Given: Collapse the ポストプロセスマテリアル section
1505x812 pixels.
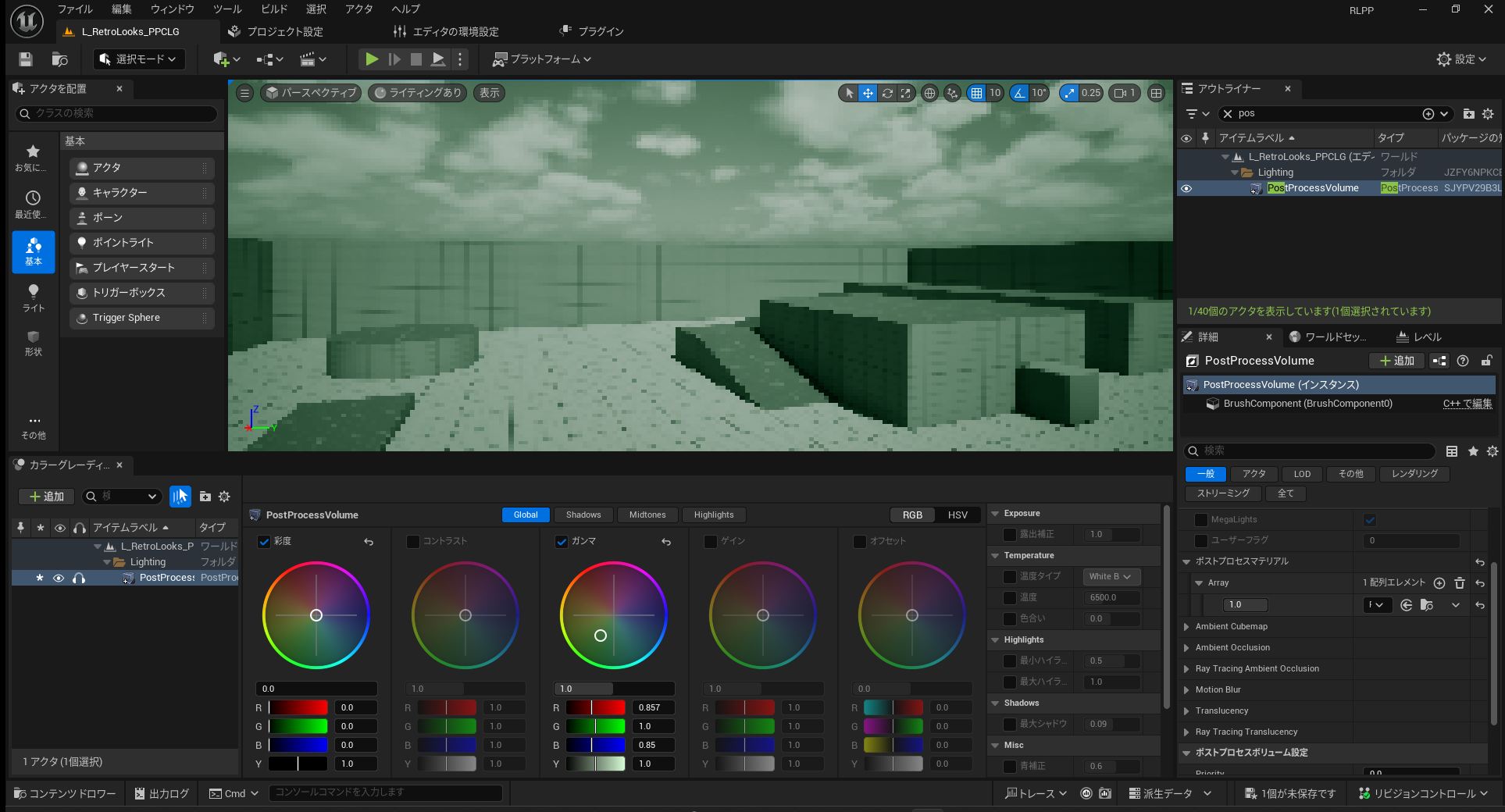Looking at the screenshot, I should (x=1188, y=561).
